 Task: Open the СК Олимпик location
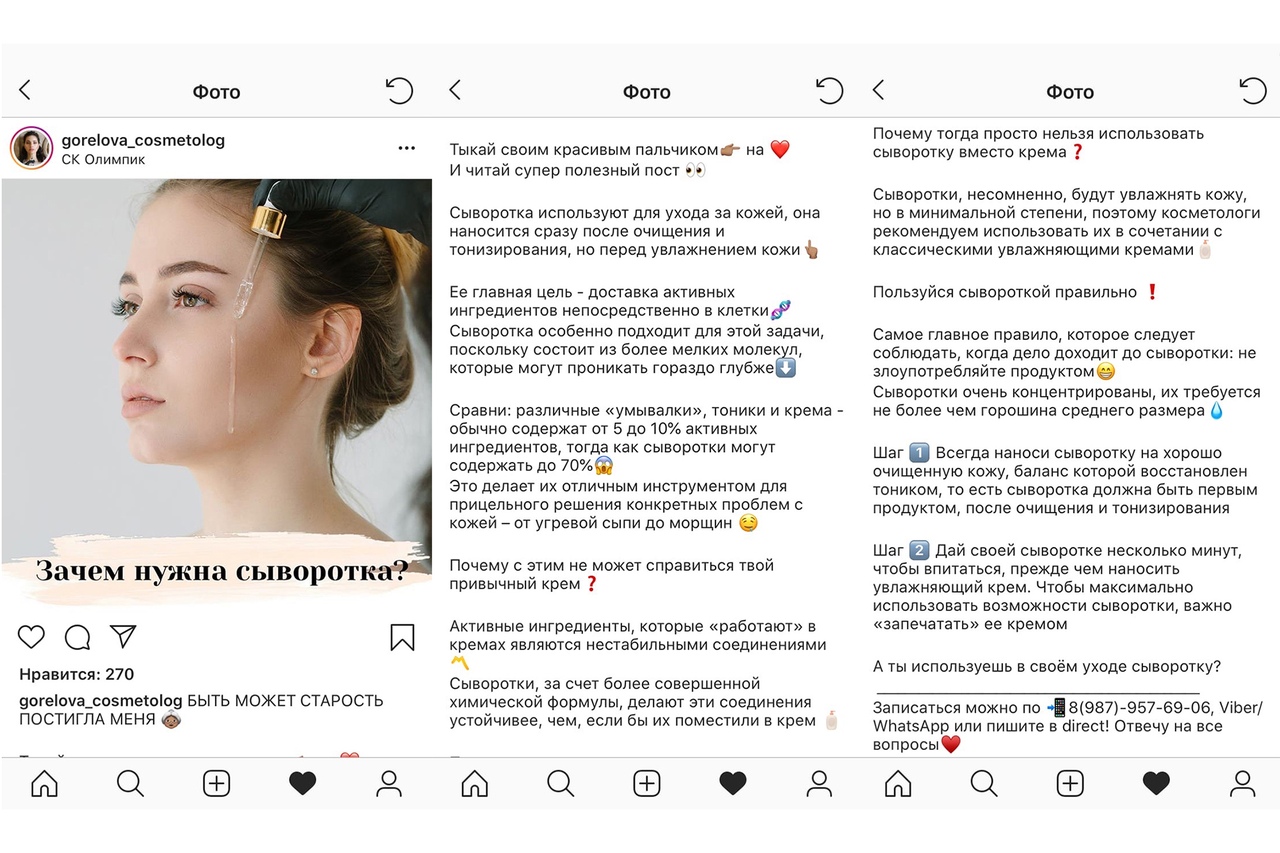(x=103, y=160)
